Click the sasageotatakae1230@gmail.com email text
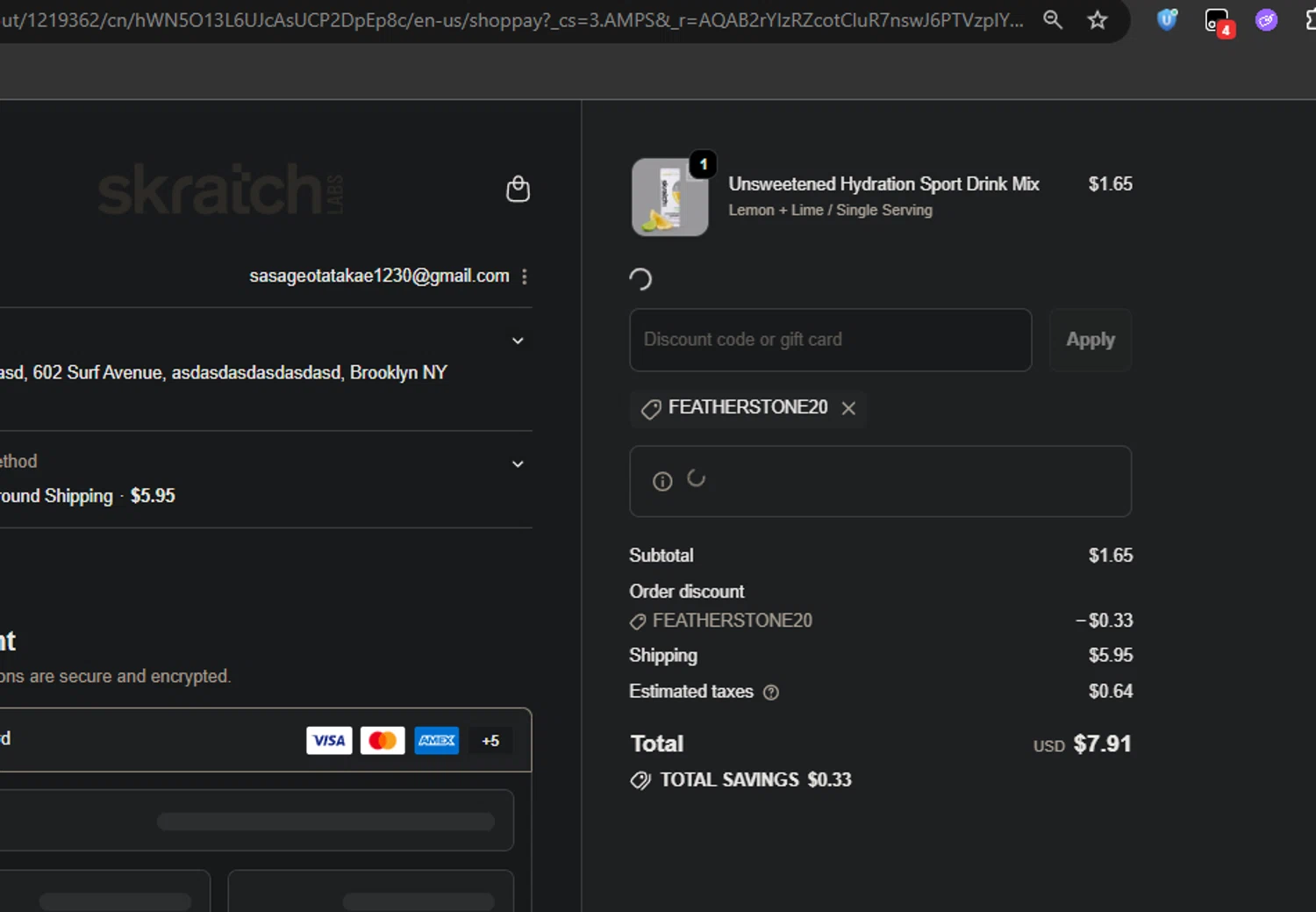 (379, 276)
